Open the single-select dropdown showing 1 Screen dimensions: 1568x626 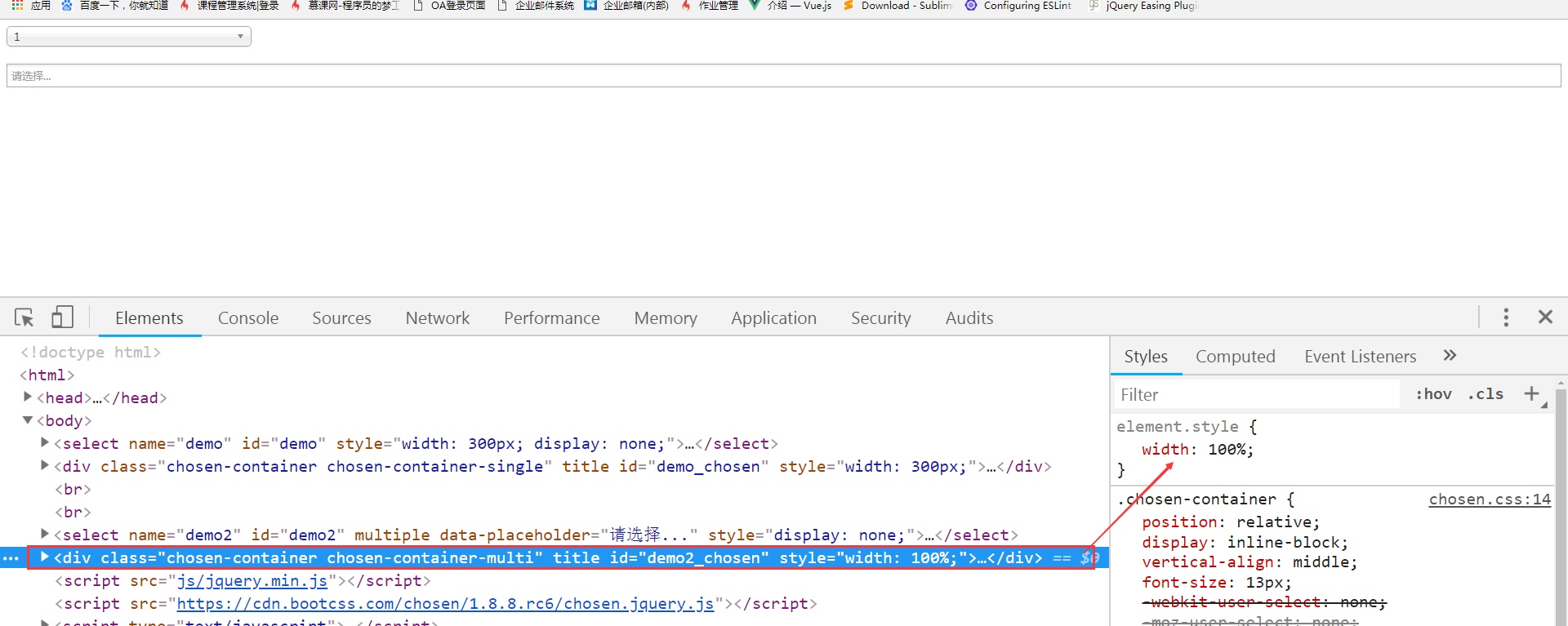[129, 37]
